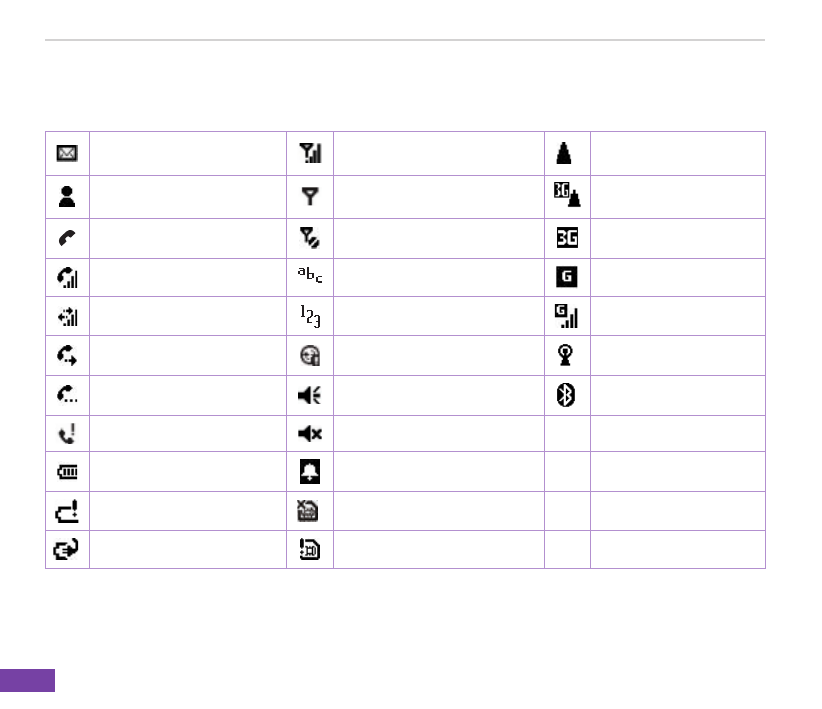Screen dimensions: 822x709
Task: Click the standalone 3G network icon
Action: (x=568, y=239)
